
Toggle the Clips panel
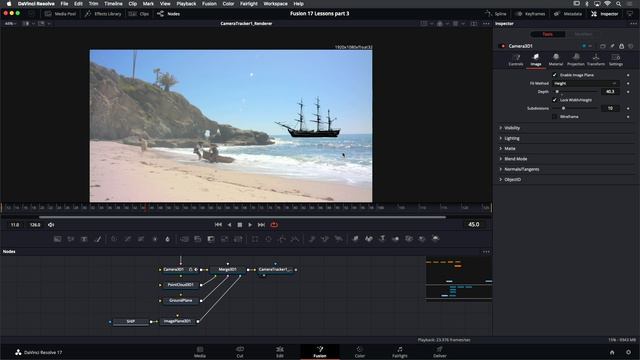coord(139,14)
